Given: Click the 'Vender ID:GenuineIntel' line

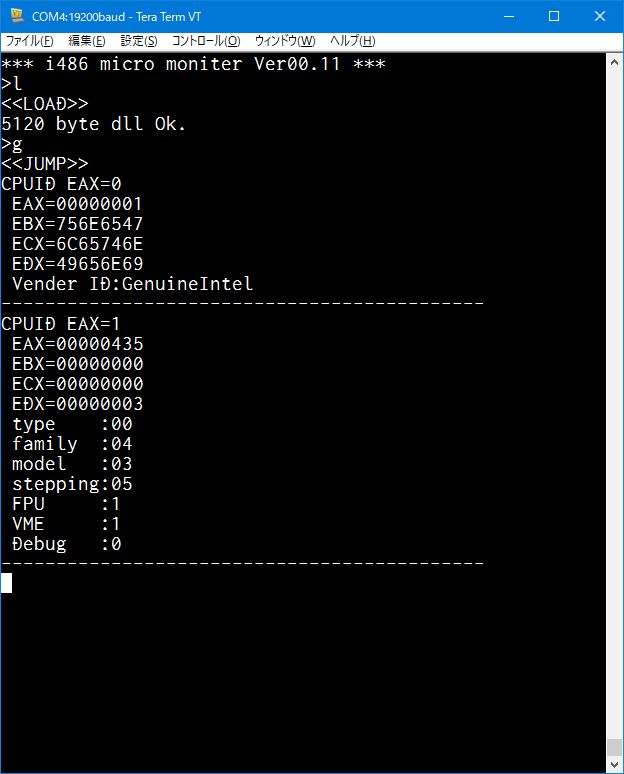Looking at the screenshot, I should pyautogui.click(x=132, y=284).
